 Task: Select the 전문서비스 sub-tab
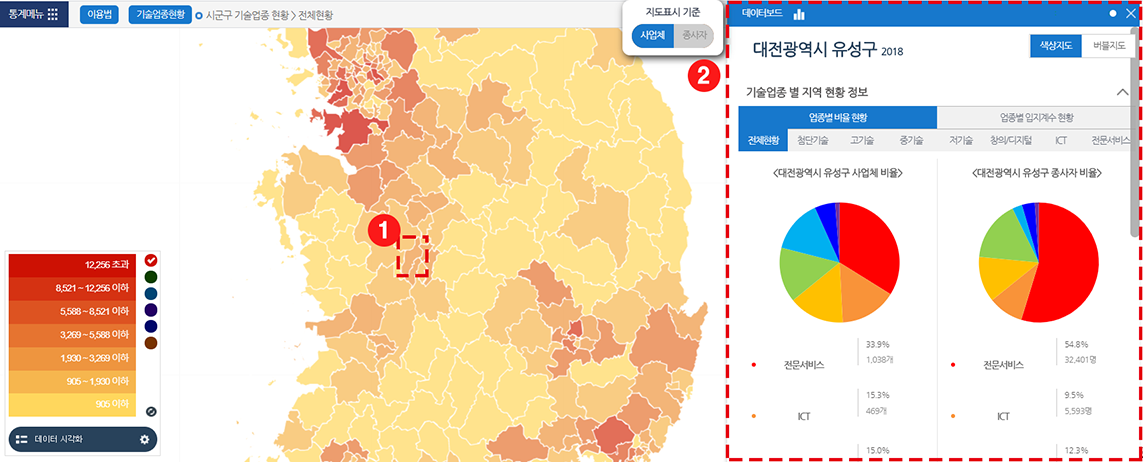coord(1110,140)
